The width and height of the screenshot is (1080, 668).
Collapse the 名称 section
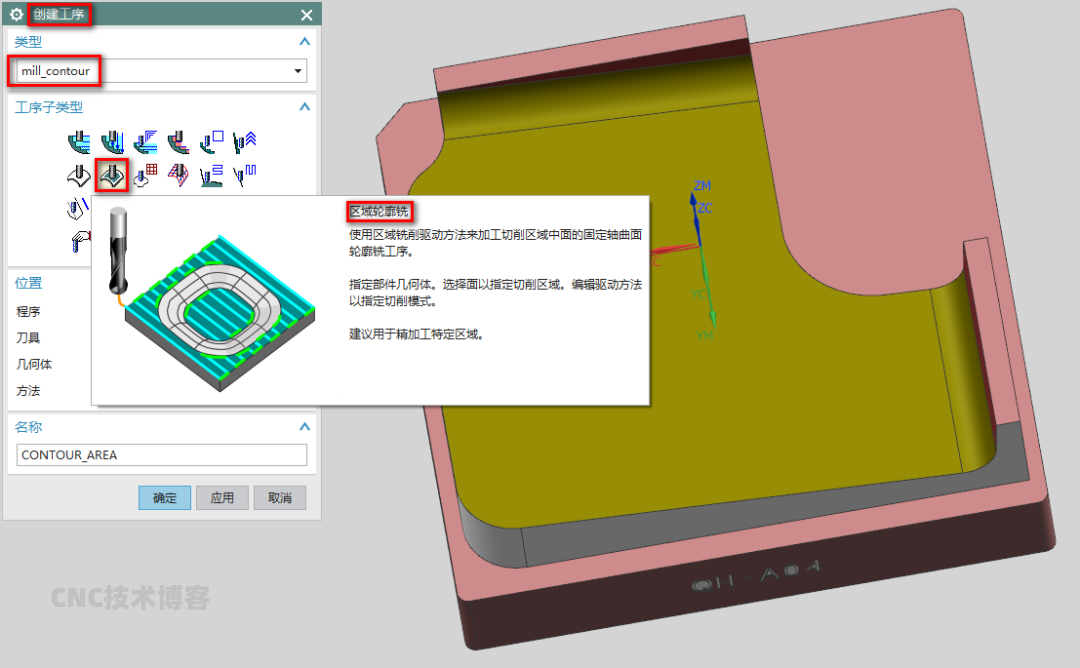(x=305, y=427)
